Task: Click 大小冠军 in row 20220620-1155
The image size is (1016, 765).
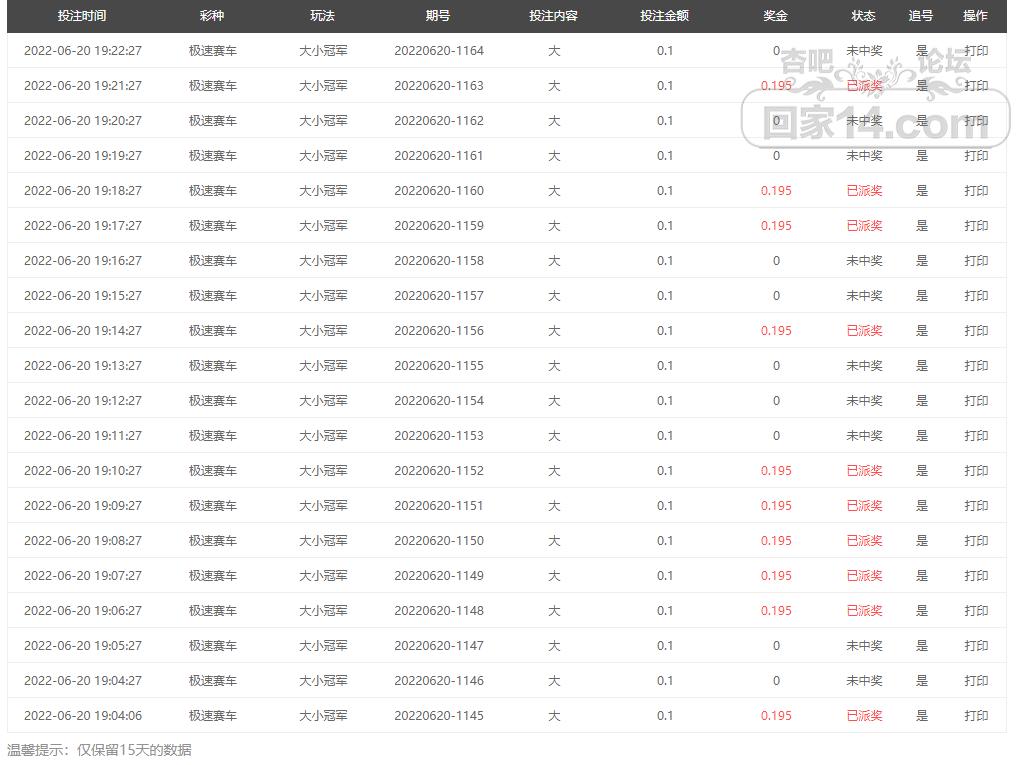Action: pyautogui.click(x=323, y=365)
